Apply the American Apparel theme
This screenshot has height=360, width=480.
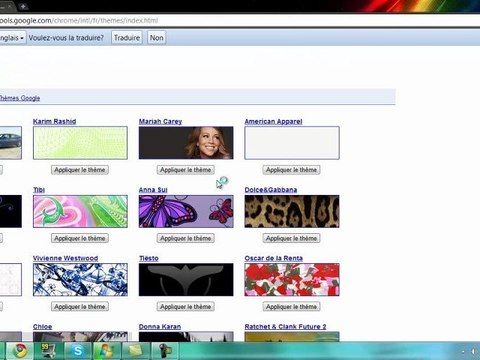pyautogui.click(x=291, y=170)
